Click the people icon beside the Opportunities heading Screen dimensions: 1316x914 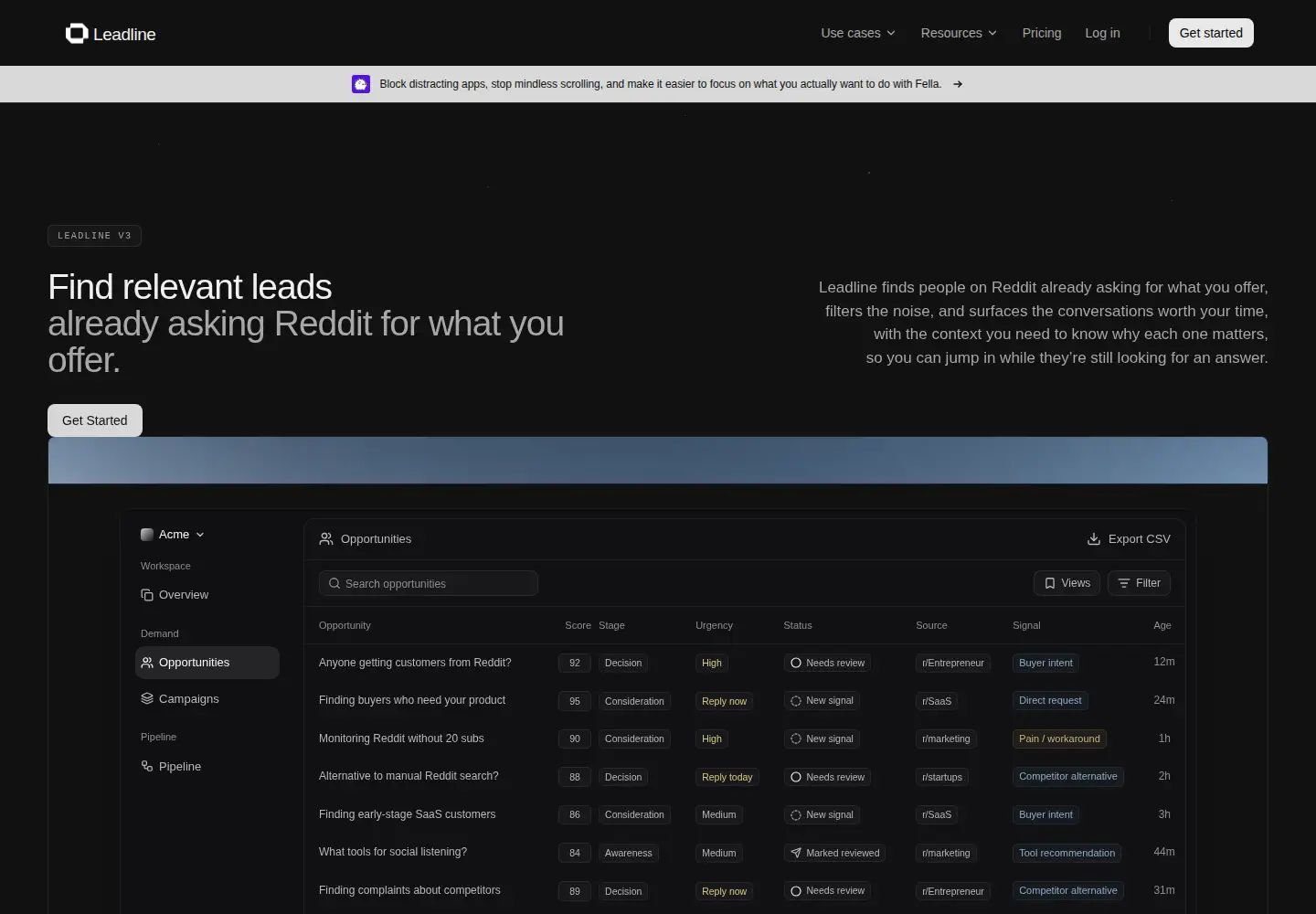(x=326, y=539)
